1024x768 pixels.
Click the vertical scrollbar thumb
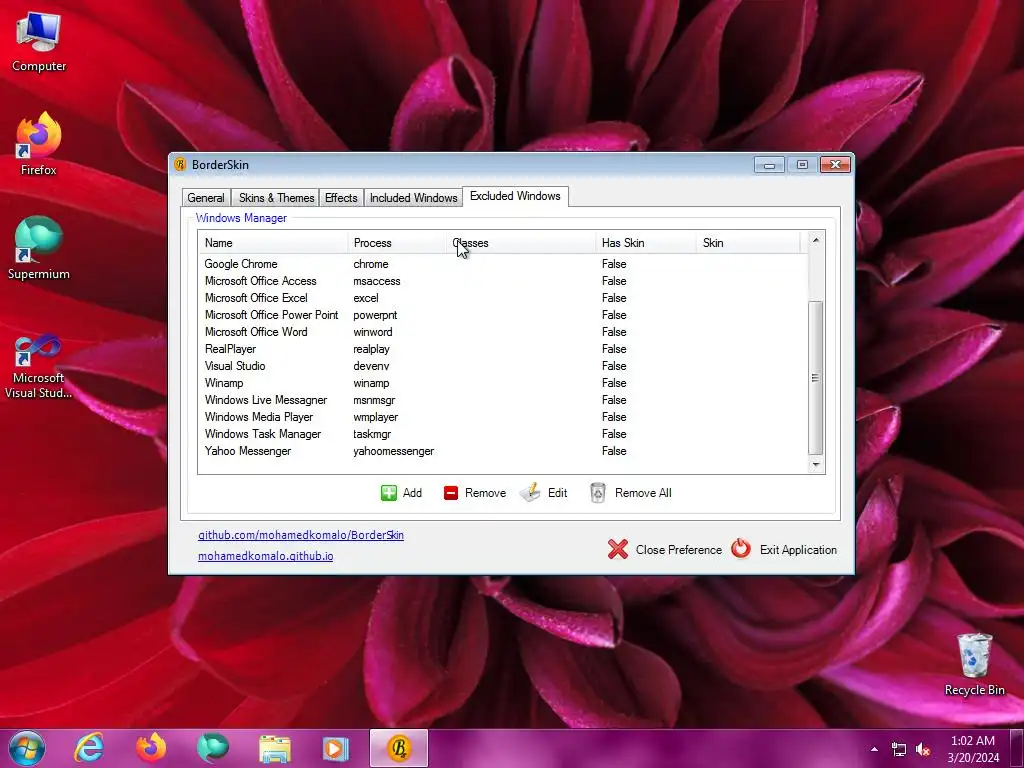(x=816, y=377)
